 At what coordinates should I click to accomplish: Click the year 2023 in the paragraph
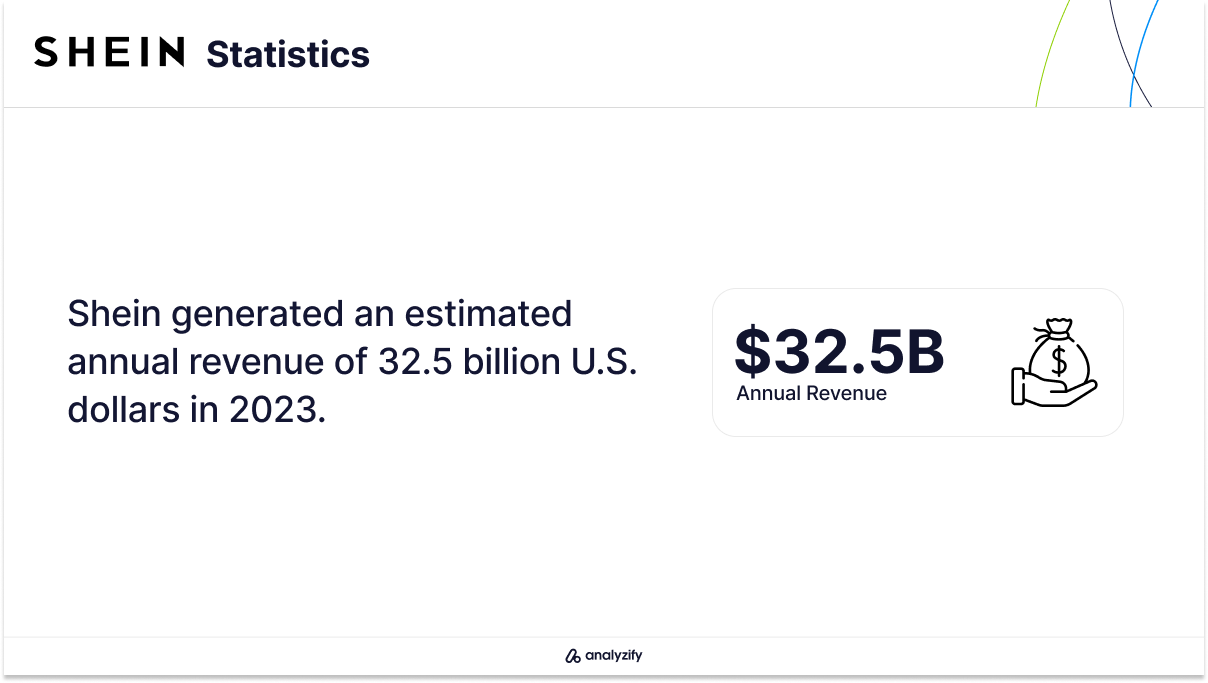(x=275, y=410)
